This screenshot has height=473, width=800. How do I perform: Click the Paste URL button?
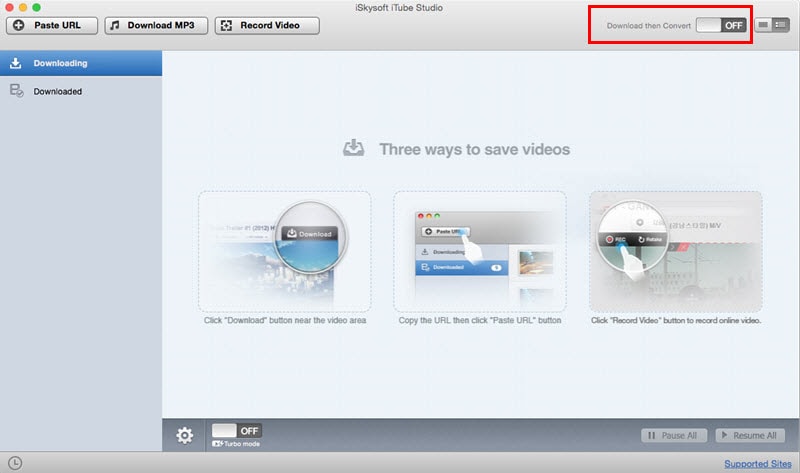click(x=52, y=26)
